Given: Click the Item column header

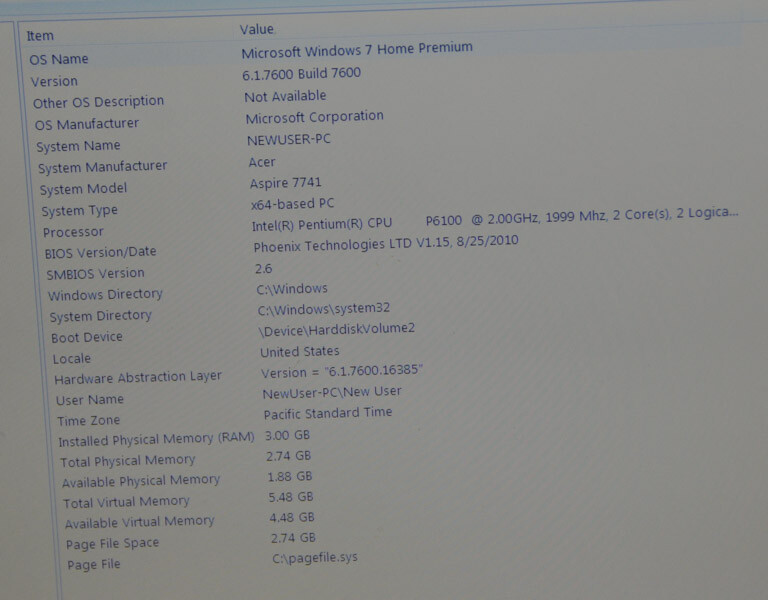Looking at the screenshot, I should (40, 36).
